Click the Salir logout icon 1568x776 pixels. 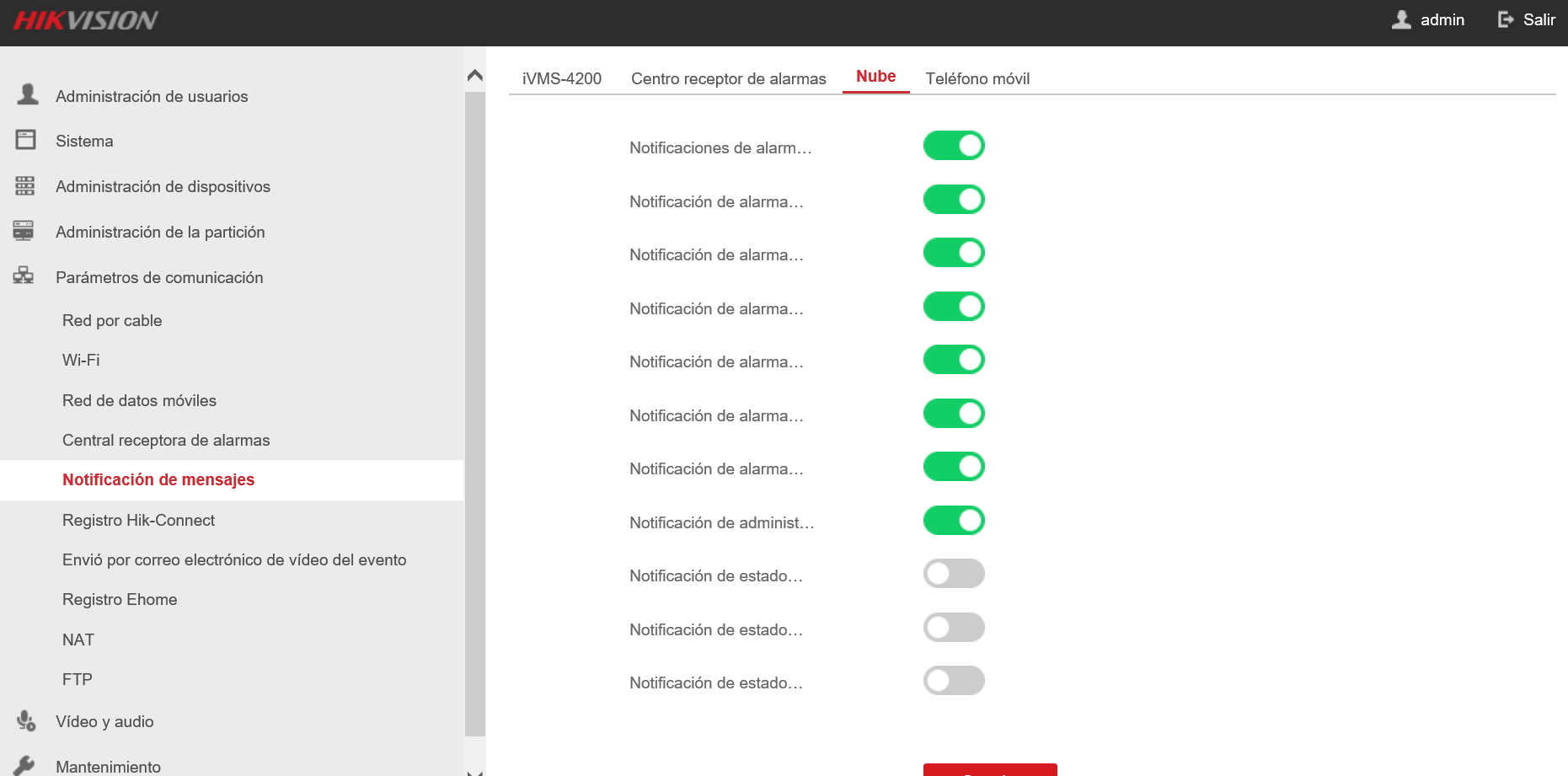pos(1506,19)
